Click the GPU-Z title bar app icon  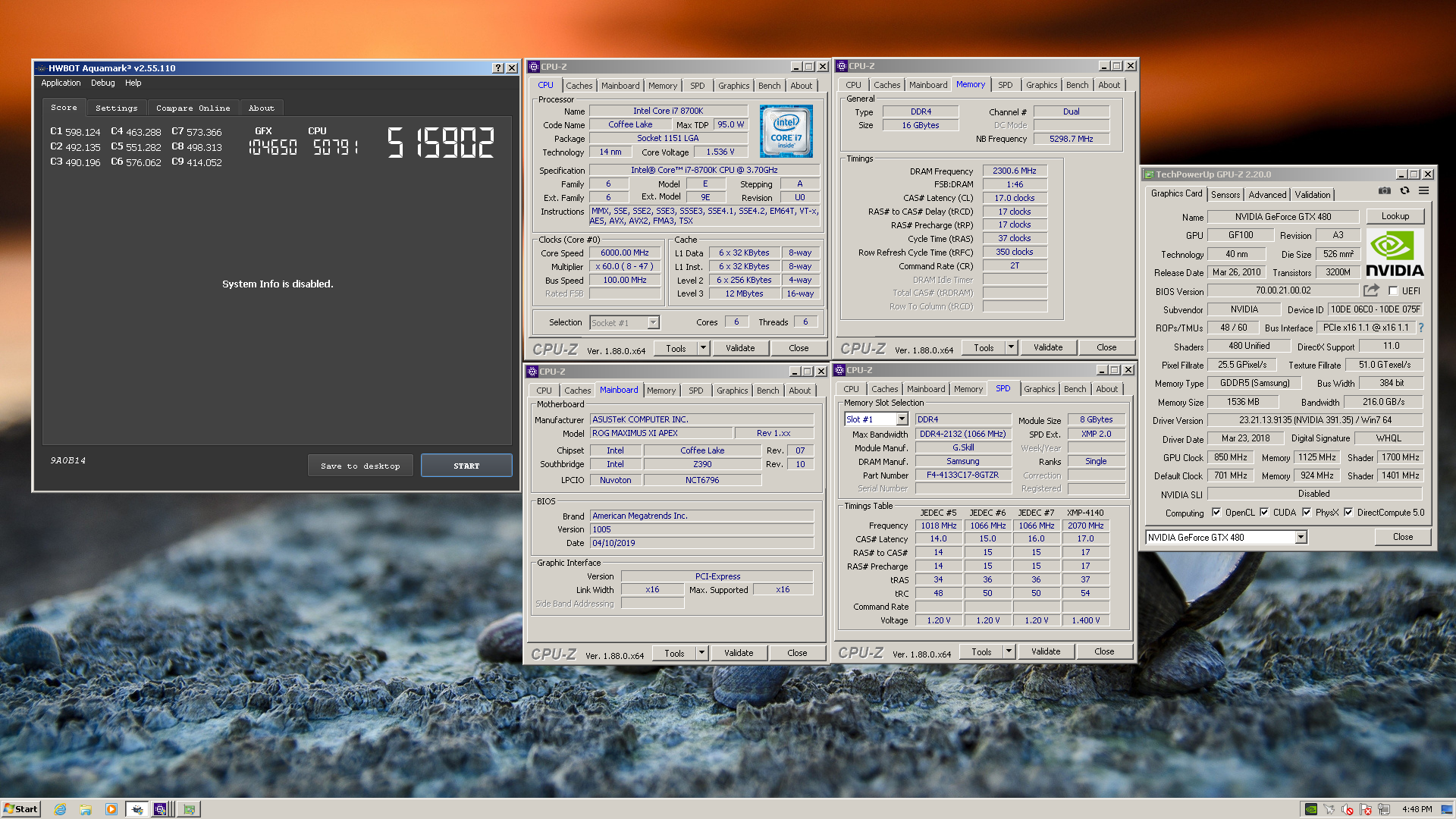(x=1149, y=174)
